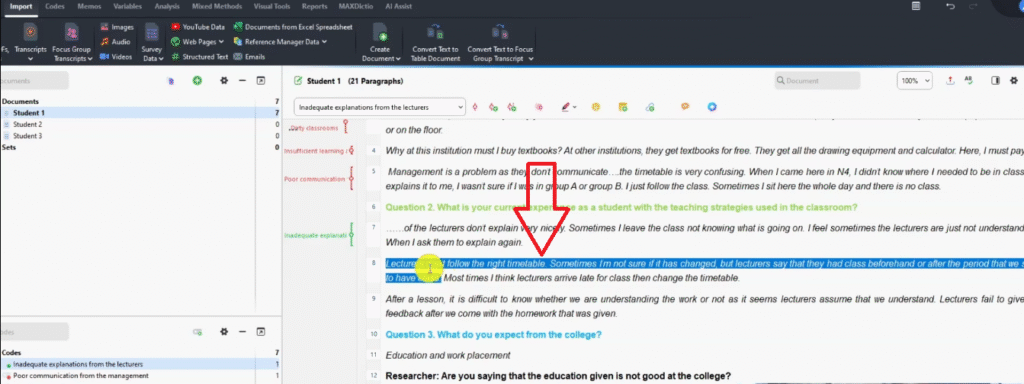1024x384 pixels.
Task: Select the Sets row in documents
Action: [x=140, y=148]
